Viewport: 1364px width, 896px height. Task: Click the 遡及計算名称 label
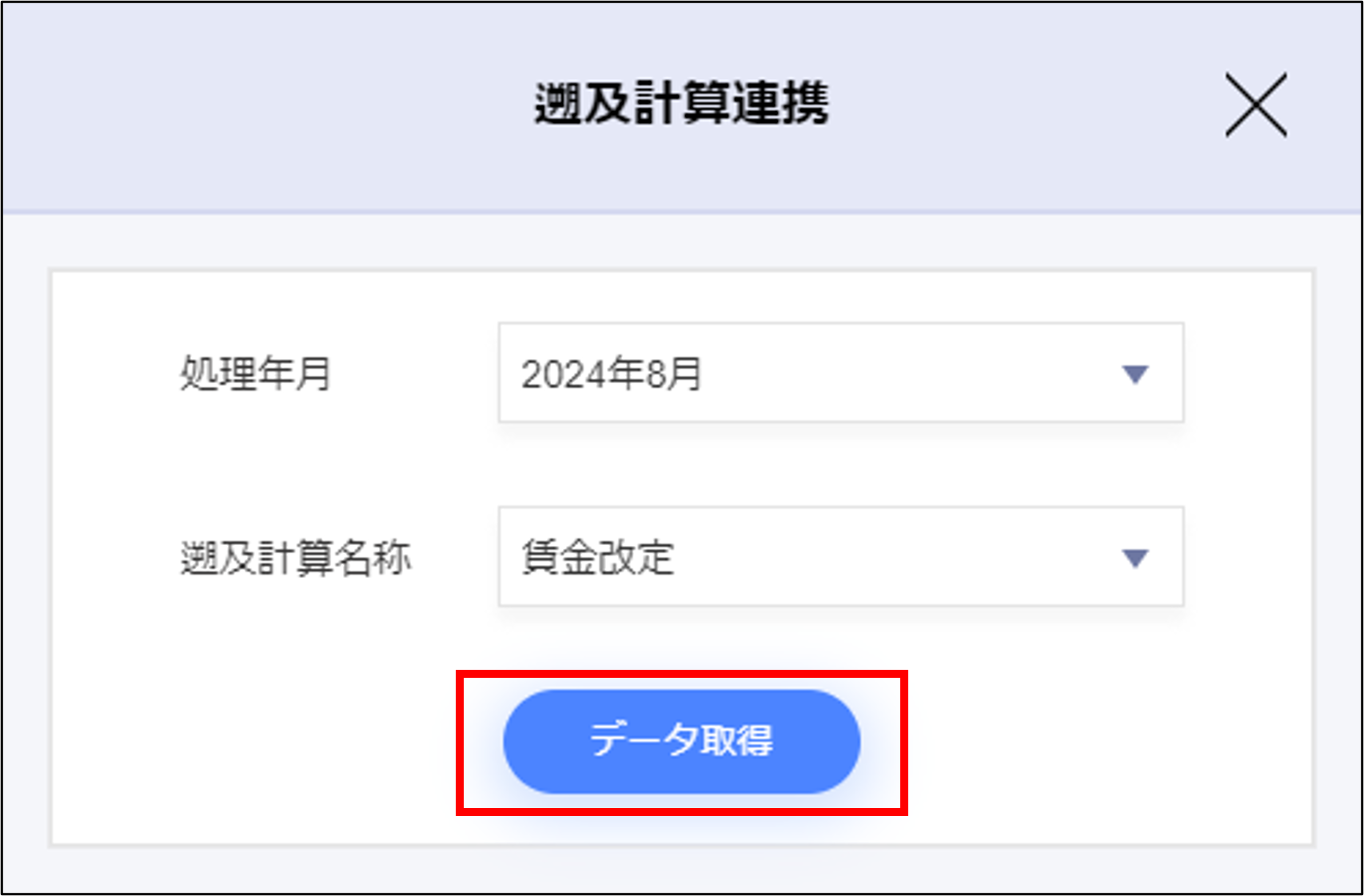coord(296,558)
